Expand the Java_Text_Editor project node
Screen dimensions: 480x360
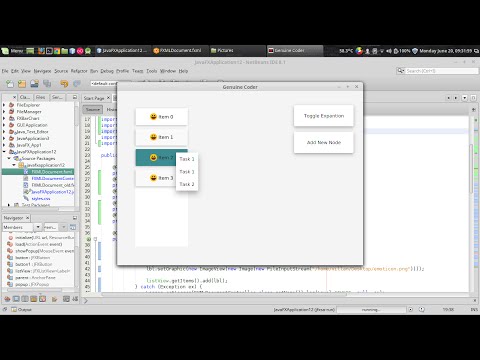(4, 132)
